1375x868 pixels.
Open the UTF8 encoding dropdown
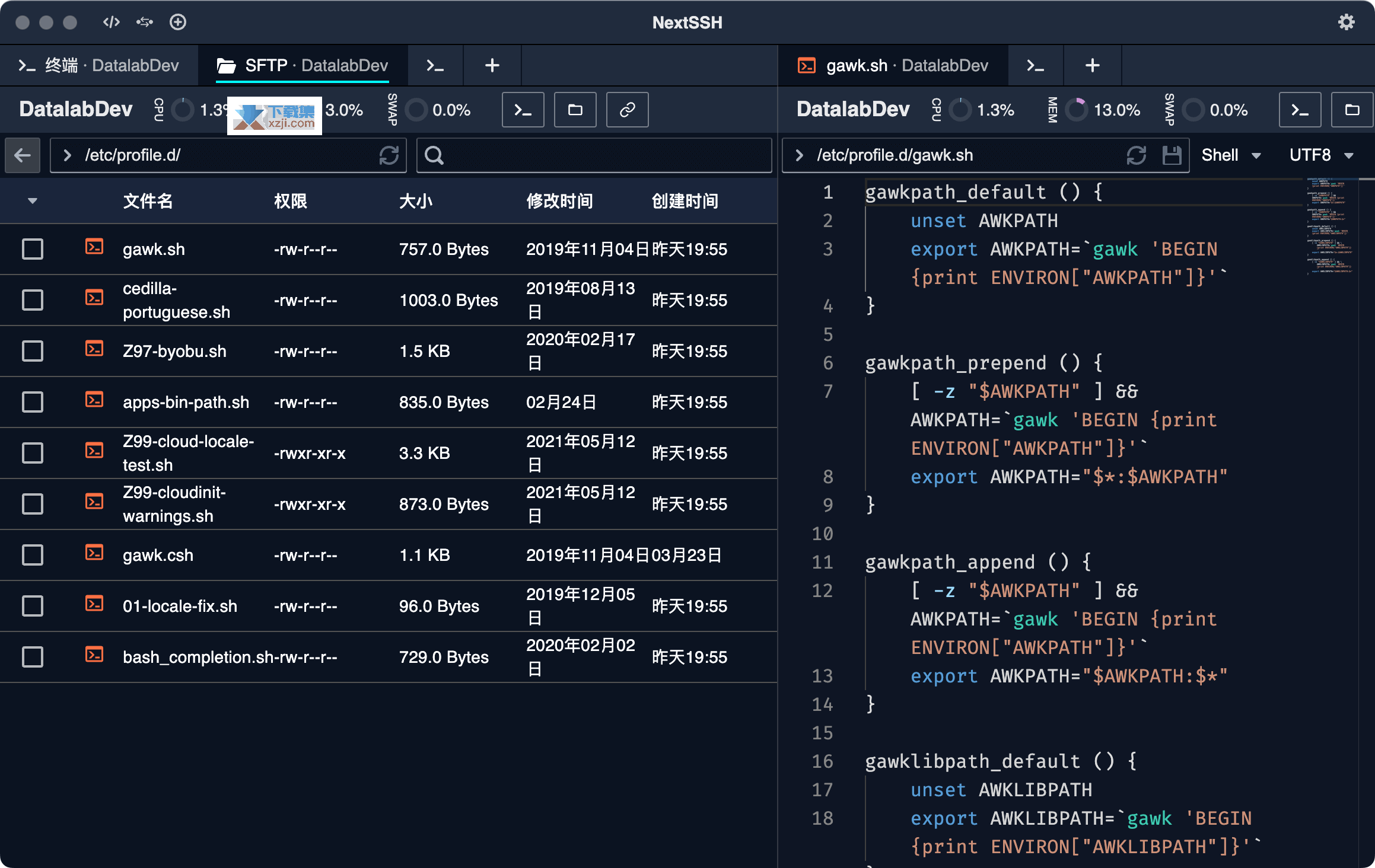tap(1322, 155)
